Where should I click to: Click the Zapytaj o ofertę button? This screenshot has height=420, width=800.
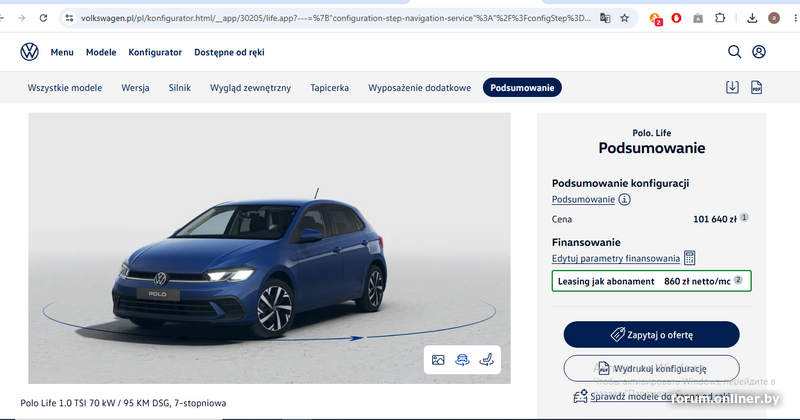point(652,335)
